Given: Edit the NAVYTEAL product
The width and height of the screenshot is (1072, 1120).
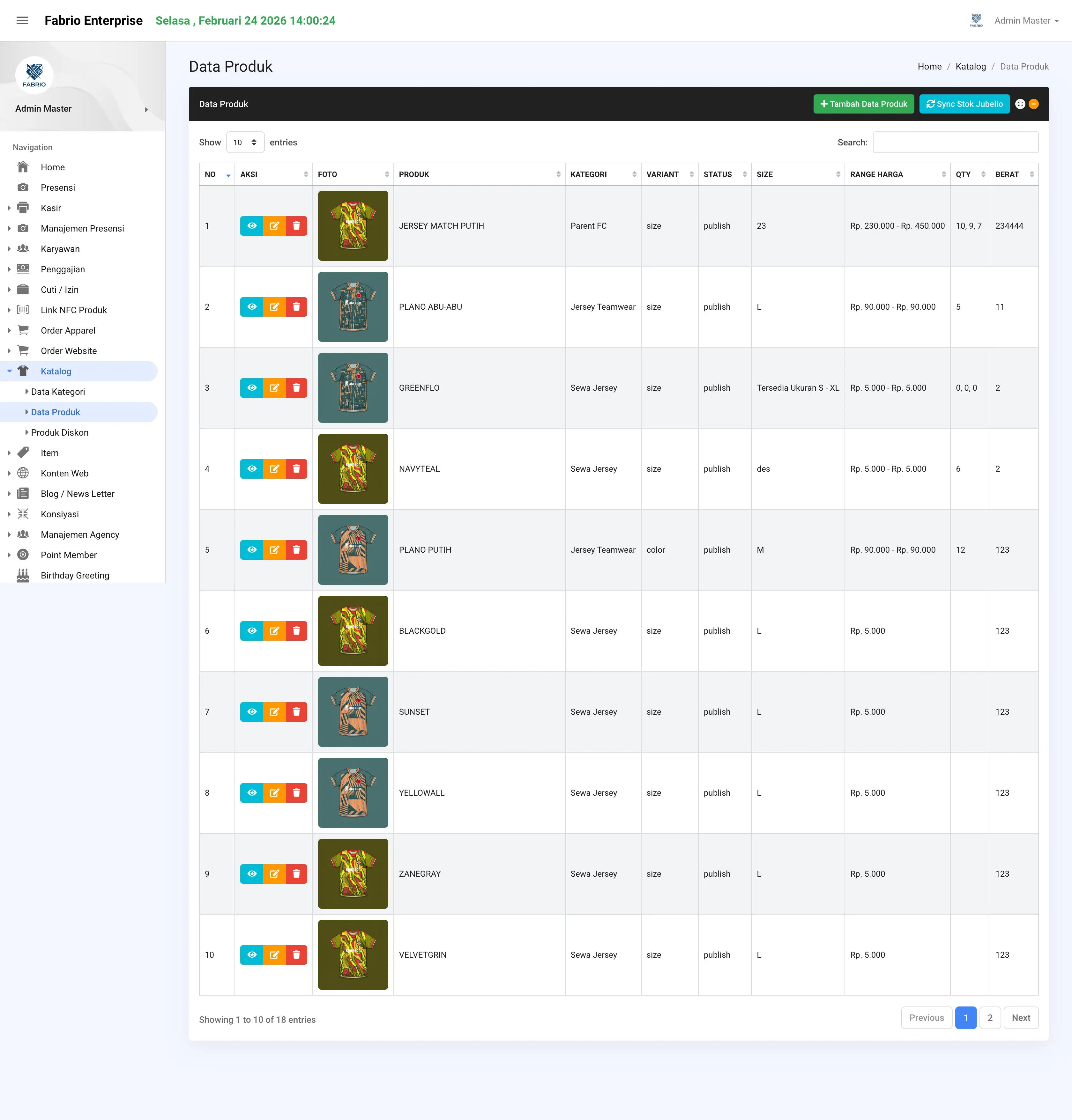Looking at the screenshot, I should point(274,469).
